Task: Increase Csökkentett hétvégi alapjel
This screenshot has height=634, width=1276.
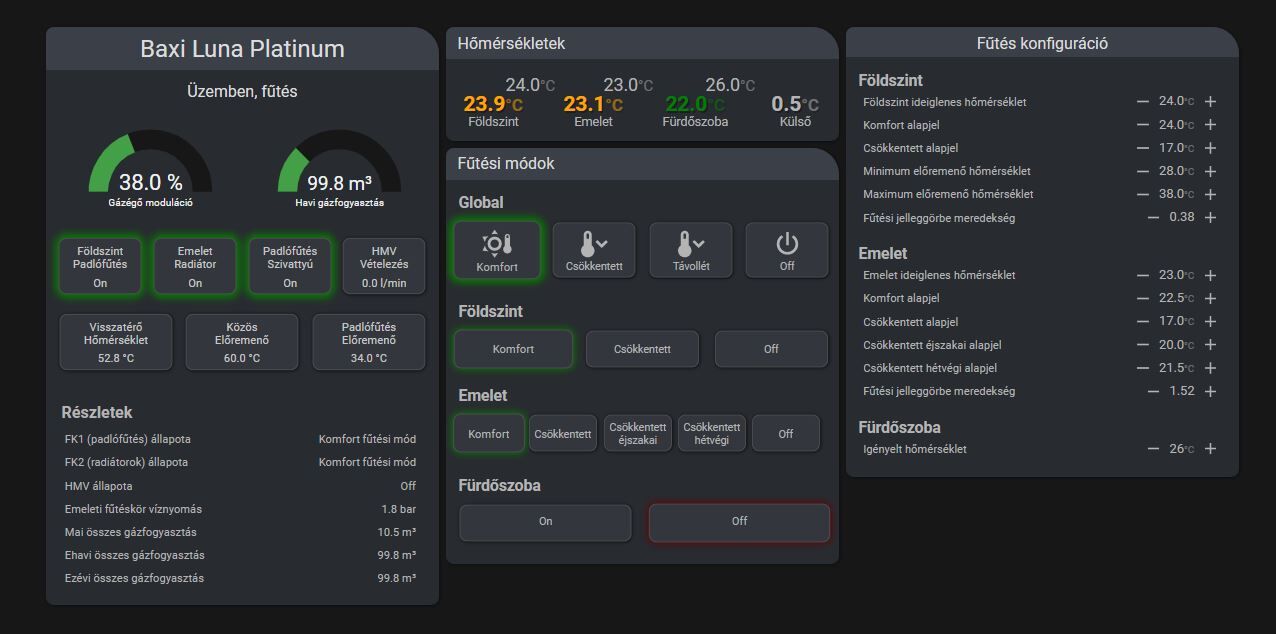Action: [x=1210, y=368]
